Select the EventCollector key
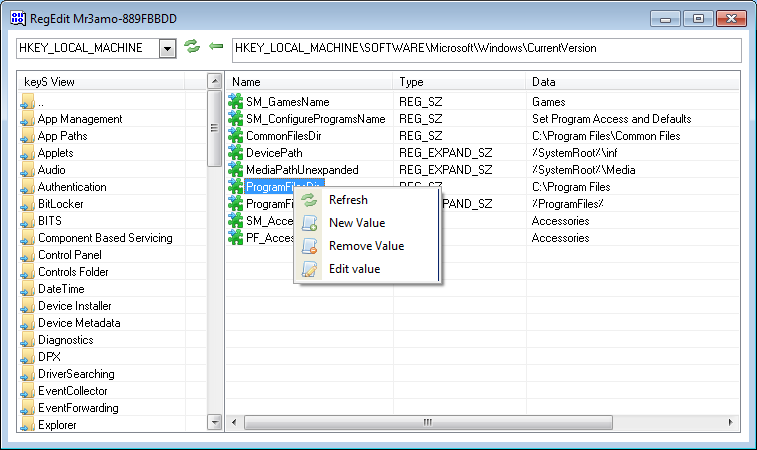Image resolution: width=757 pixels, height=450 pixels. [72, 391]
